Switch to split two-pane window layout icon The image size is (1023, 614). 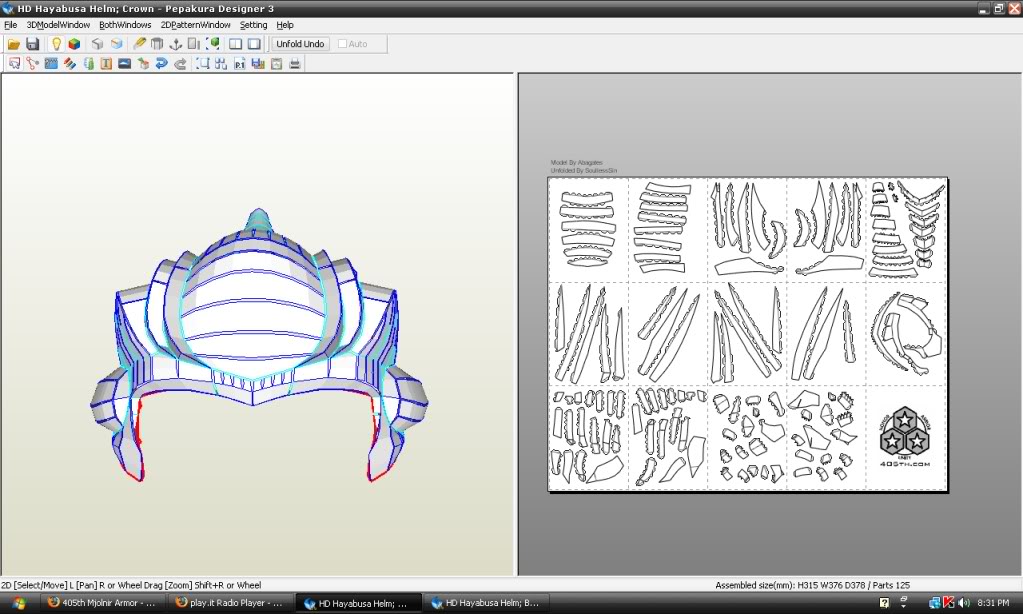point(236,44)
